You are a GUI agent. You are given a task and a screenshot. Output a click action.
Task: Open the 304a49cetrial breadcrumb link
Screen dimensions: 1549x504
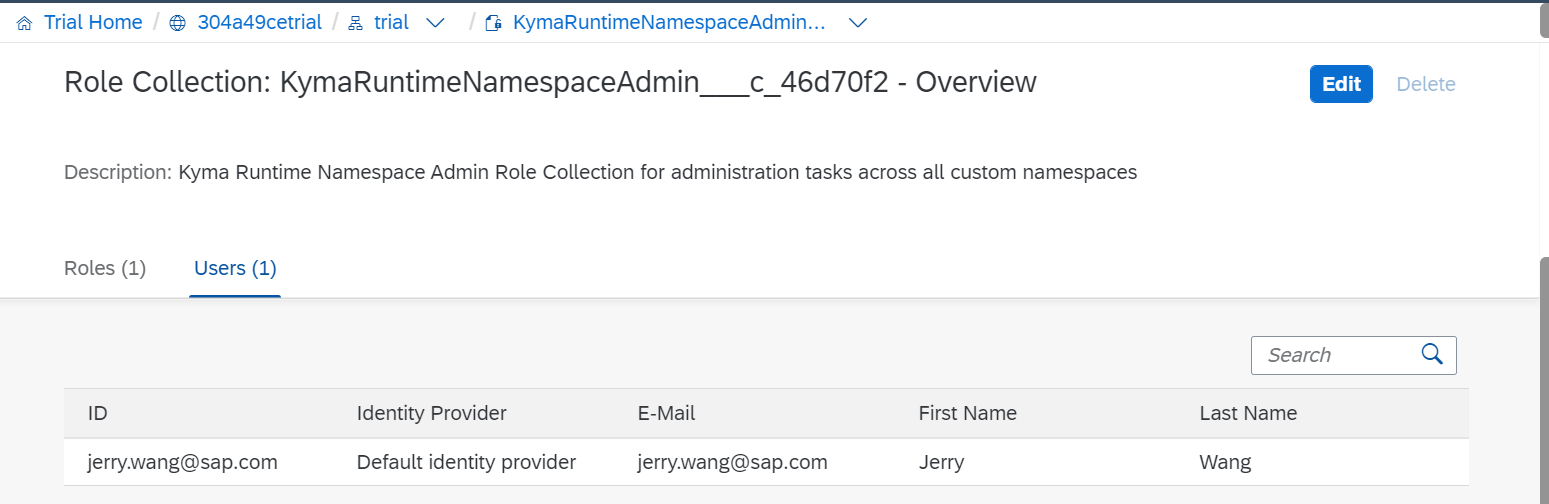click(x=260, y=22)
